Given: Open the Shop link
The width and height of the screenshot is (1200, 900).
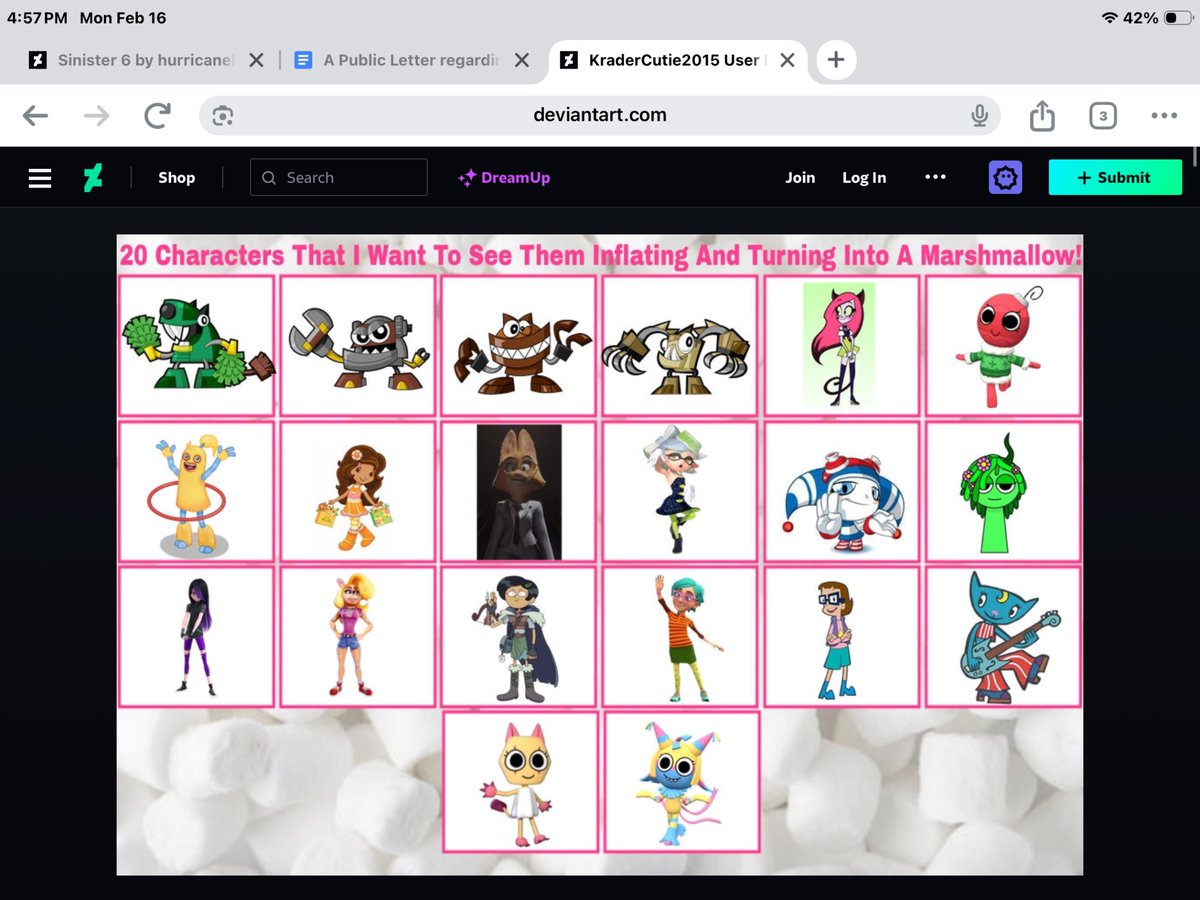Looking at the screenshot, I should [x=176, y=178].
